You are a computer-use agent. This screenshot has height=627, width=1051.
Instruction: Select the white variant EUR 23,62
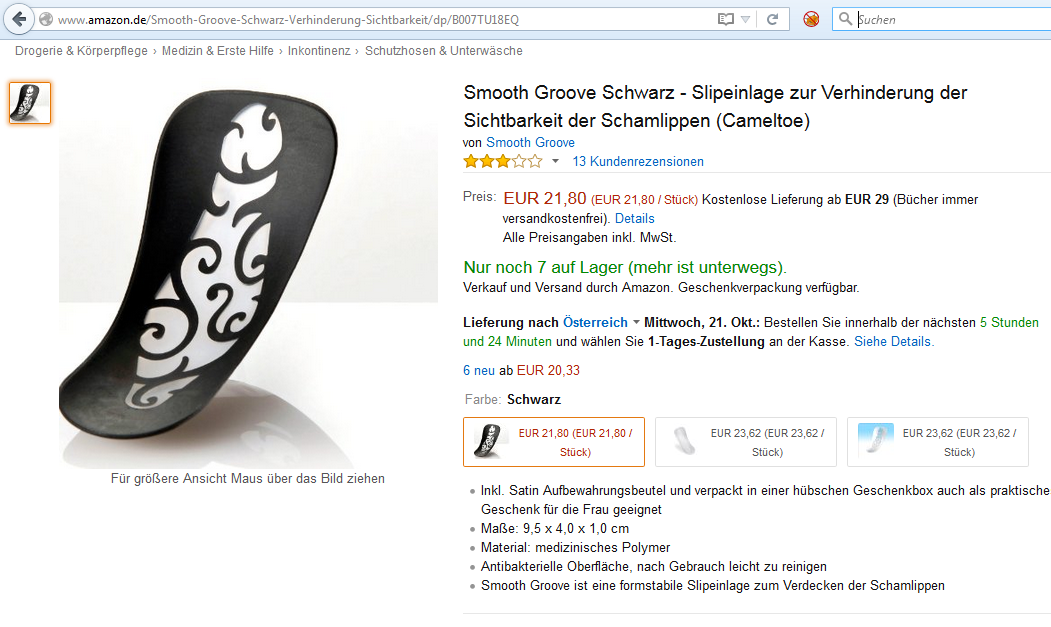coord(745,442)
